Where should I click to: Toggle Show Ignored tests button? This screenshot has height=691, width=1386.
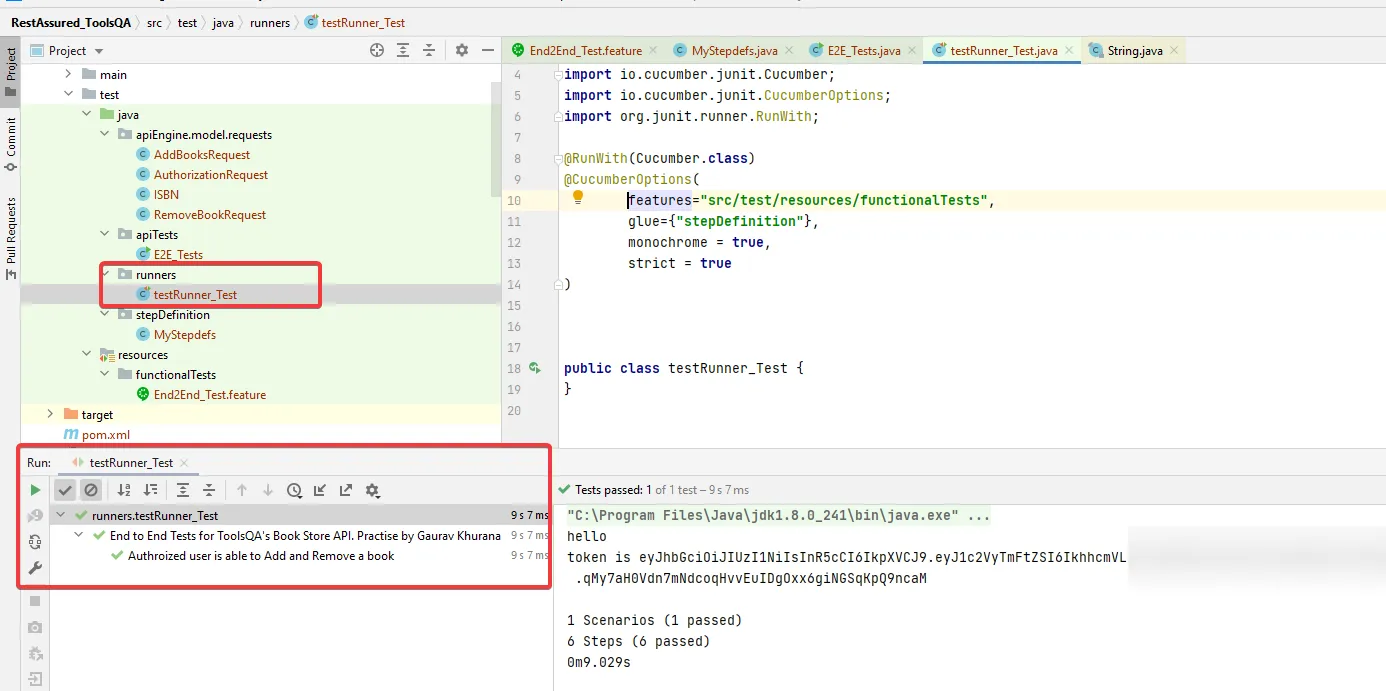coord(91,490)
